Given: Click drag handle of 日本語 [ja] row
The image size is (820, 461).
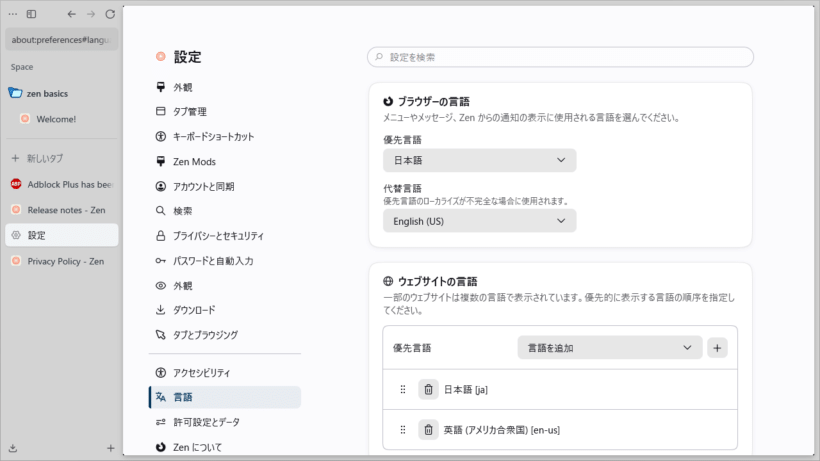Looking at the screenshot, I should tap(403, 389).
